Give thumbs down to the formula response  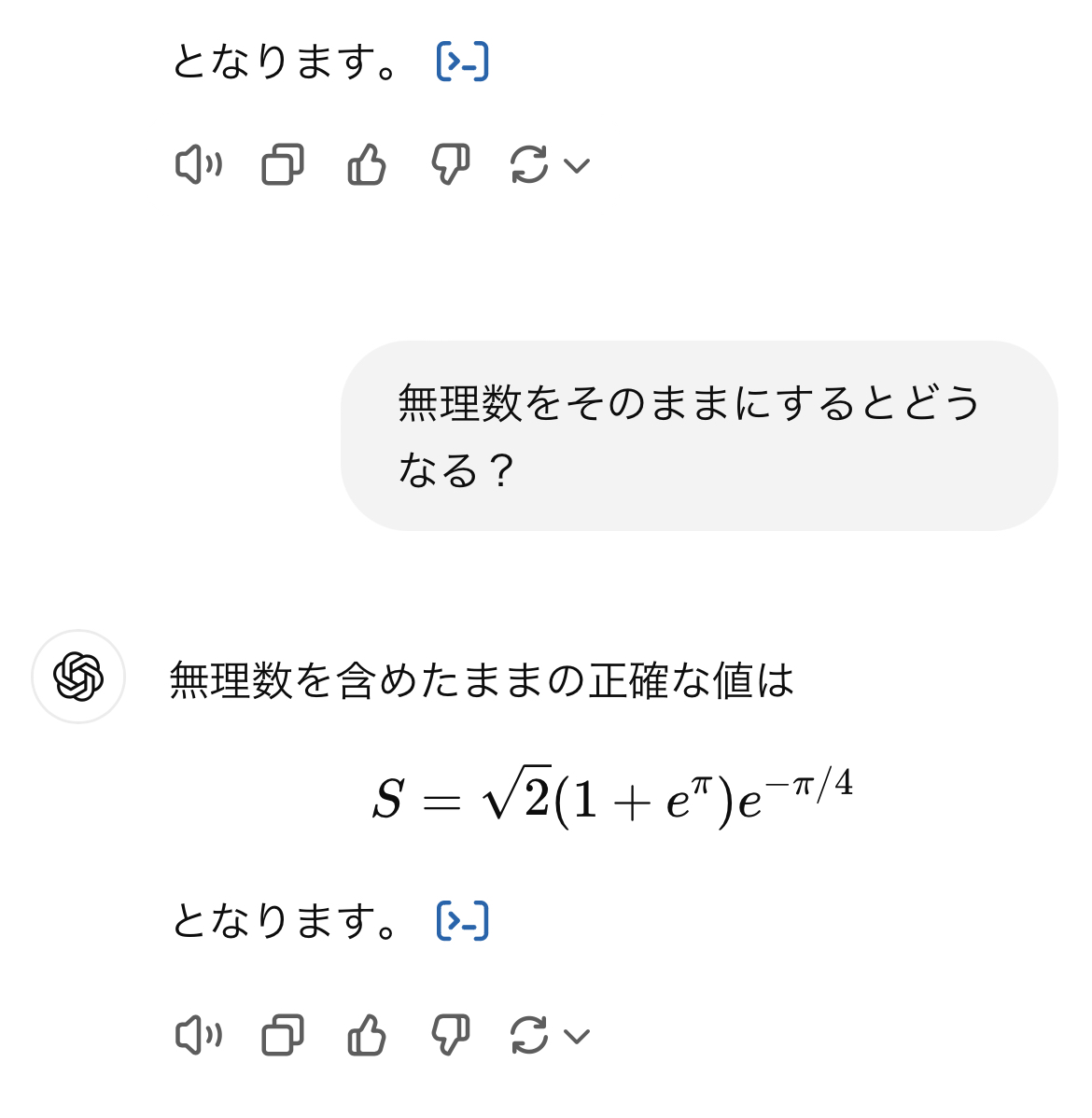click(450, 1035)
